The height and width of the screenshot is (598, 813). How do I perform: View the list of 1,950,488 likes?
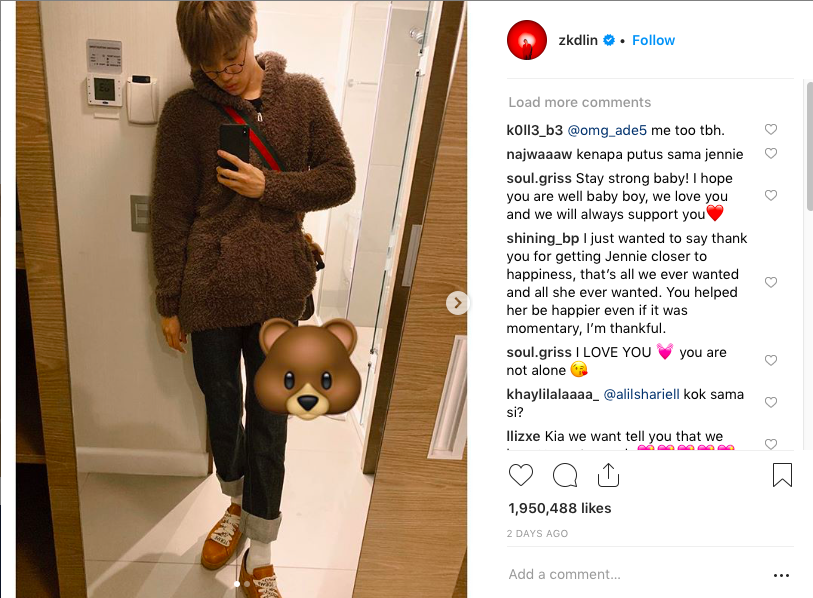tap(559, 508)
